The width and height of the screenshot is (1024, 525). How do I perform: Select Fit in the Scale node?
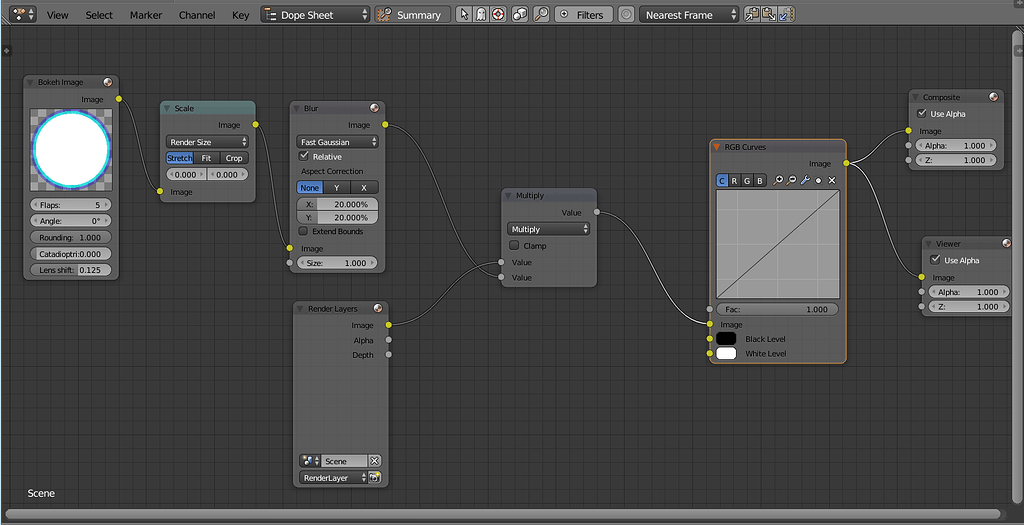tap(206, 158)
